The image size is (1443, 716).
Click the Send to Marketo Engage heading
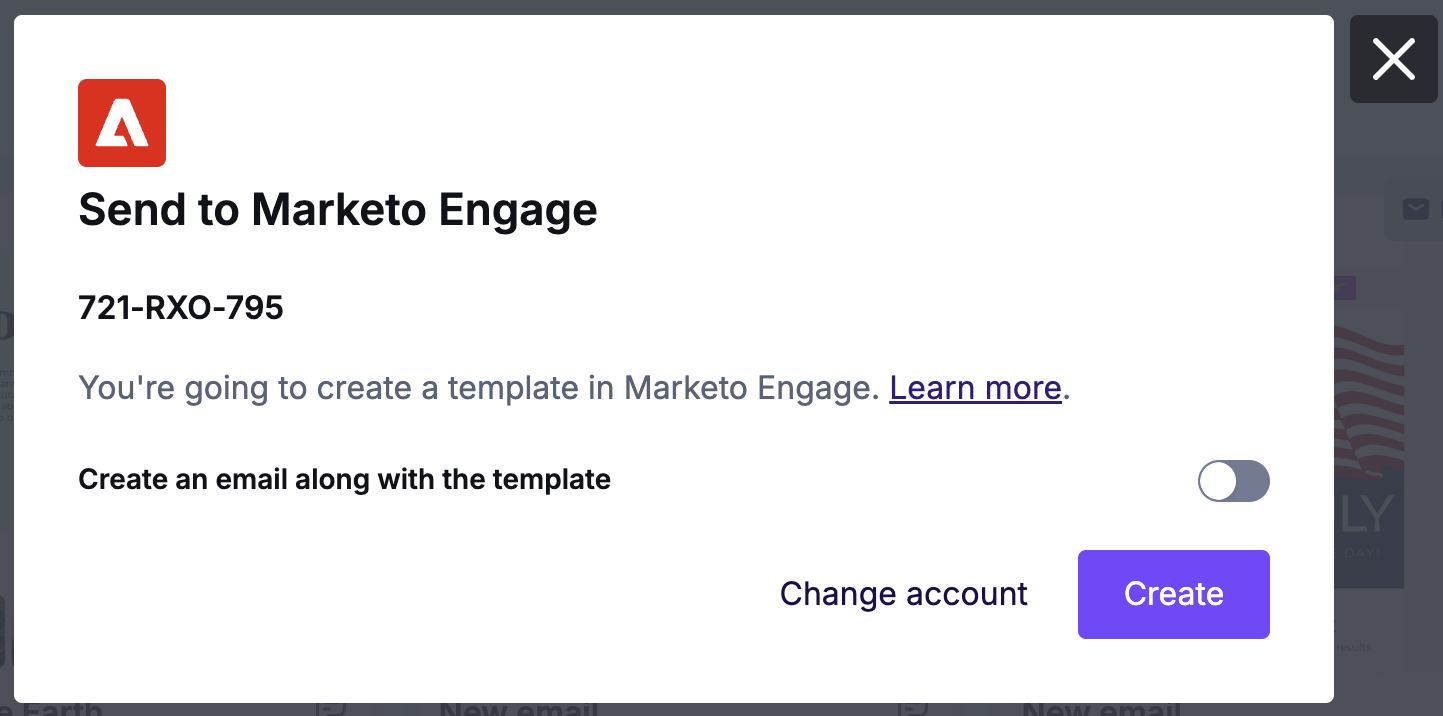(x=338, y=210)
